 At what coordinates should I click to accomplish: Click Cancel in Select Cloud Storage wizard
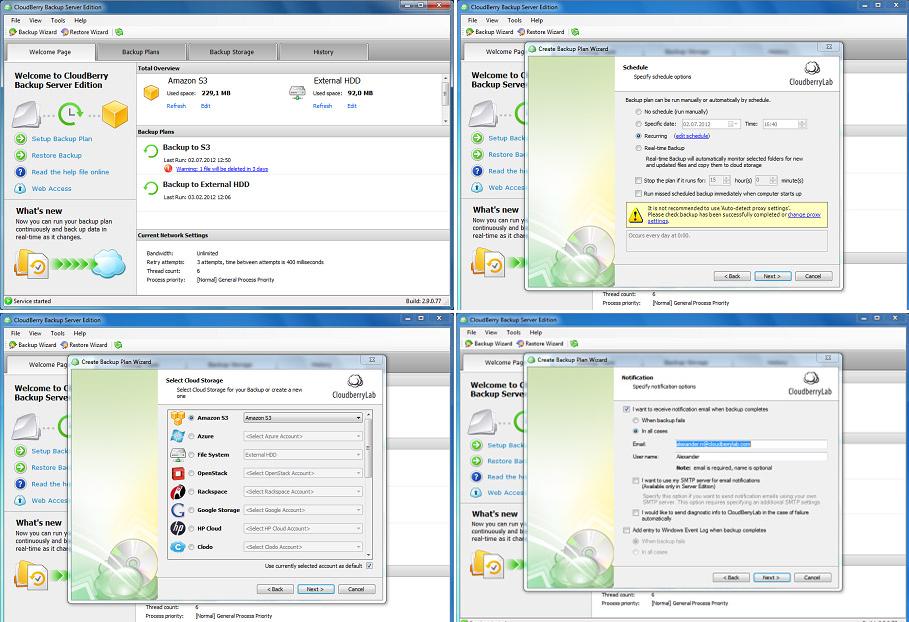coord(356,589)
